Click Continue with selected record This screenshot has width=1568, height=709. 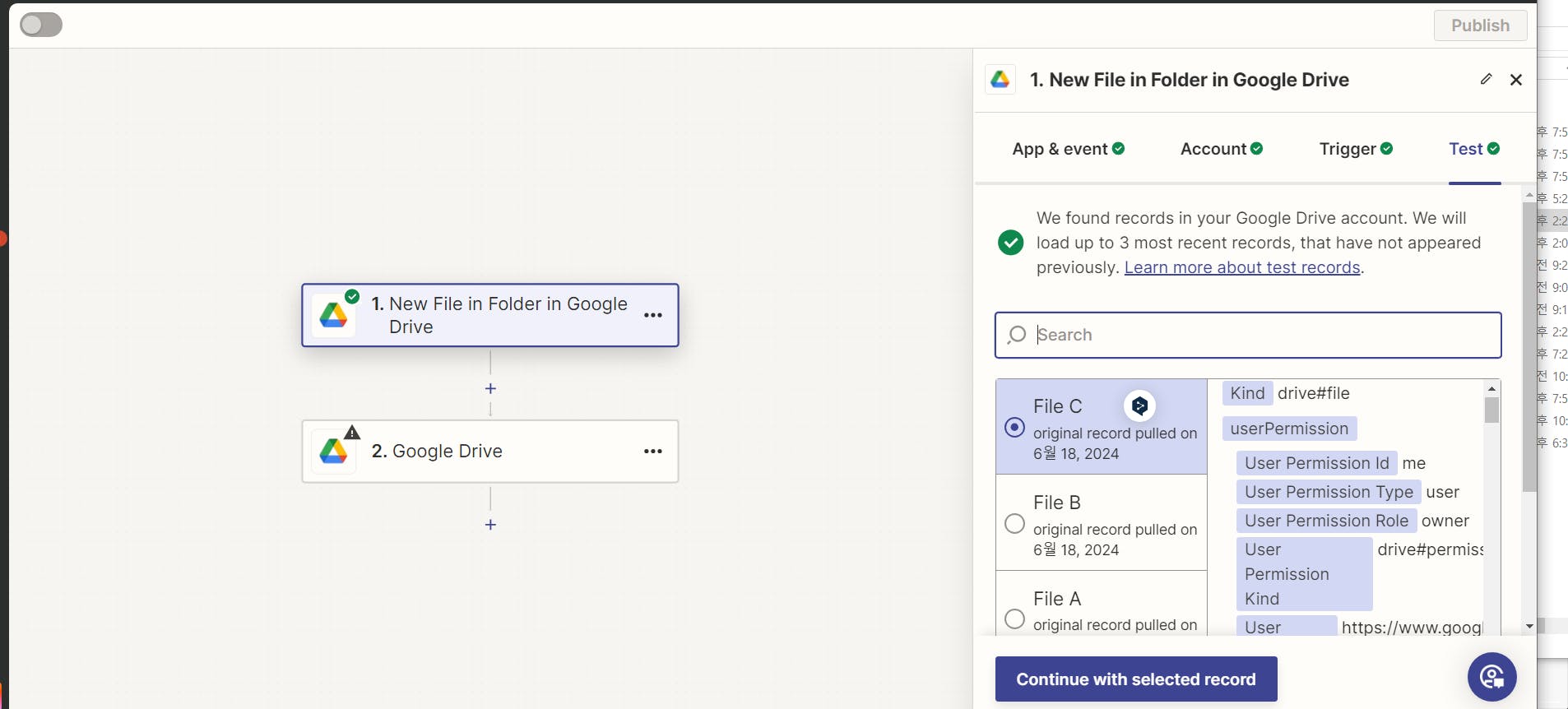(1135, 679)
